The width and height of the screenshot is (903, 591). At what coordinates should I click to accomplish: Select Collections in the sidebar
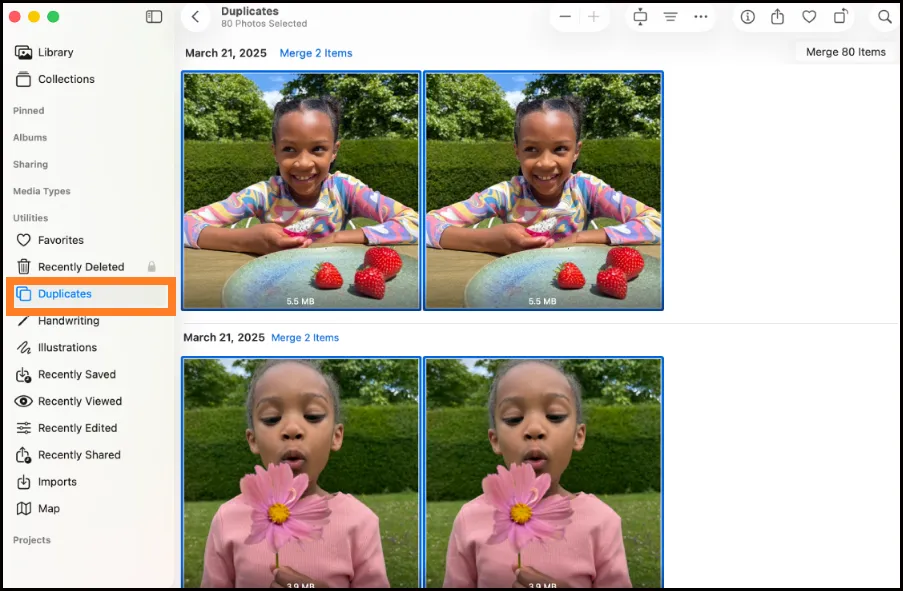tap(66, 79)
